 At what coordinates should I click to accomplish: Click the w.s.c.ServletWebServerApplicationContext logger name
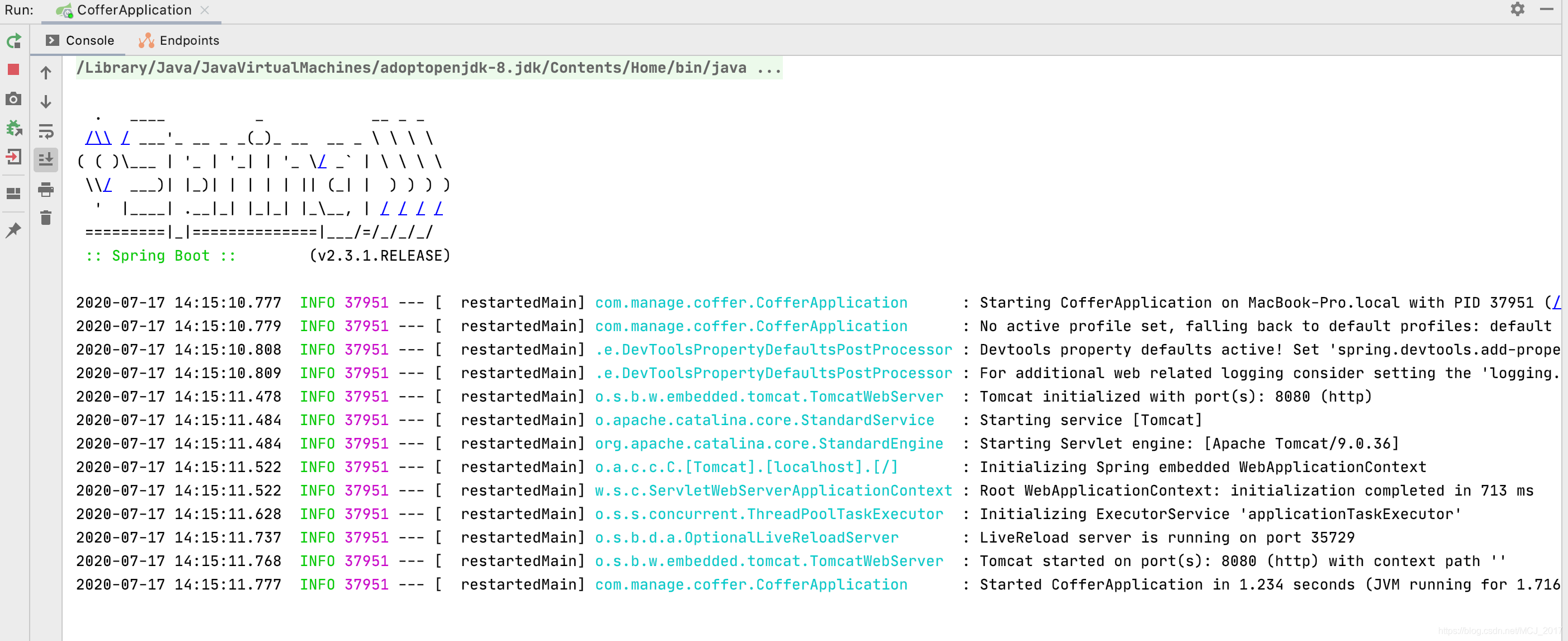[x=773, y=491]
